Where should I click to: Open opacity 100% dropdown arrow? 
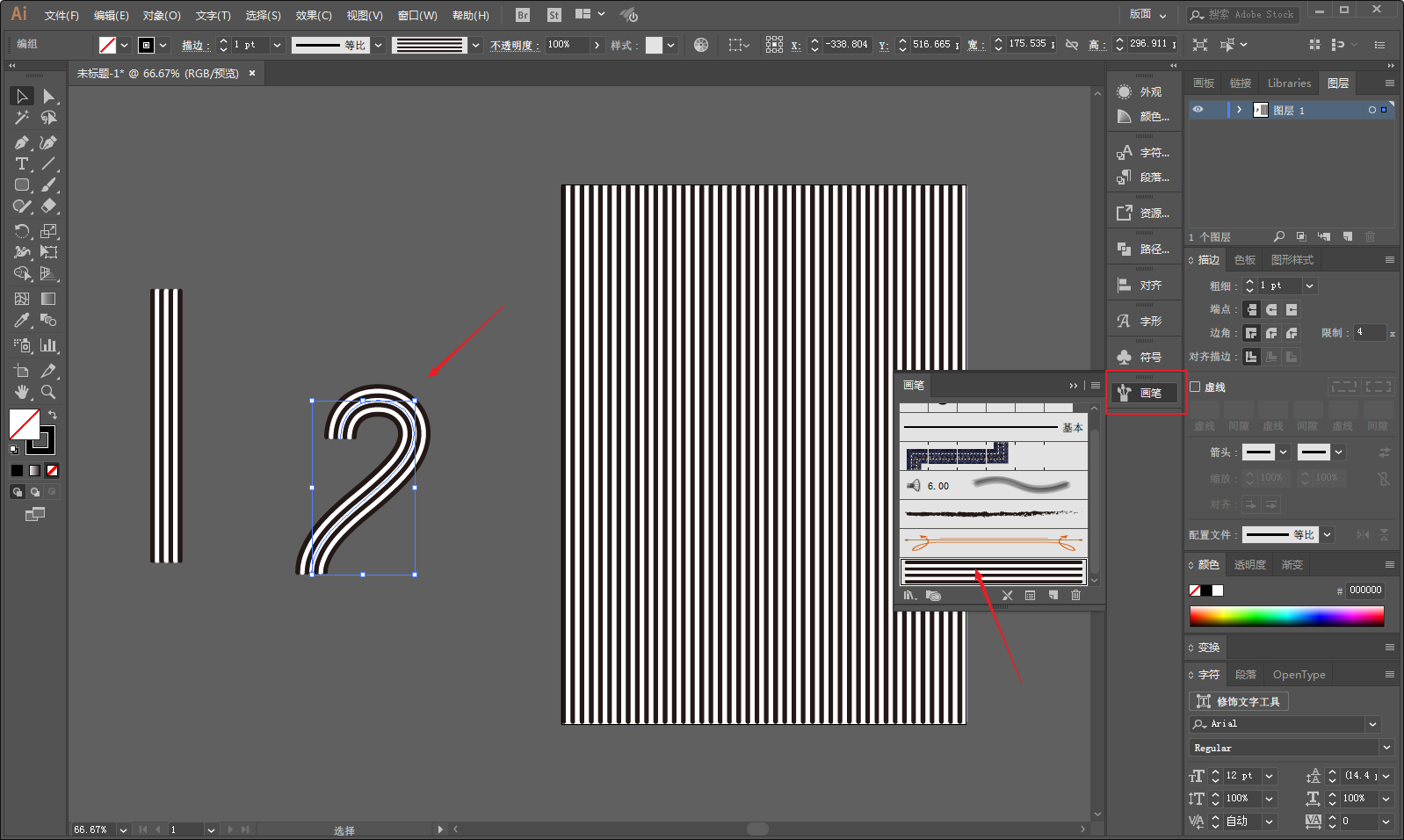point(597,45)
